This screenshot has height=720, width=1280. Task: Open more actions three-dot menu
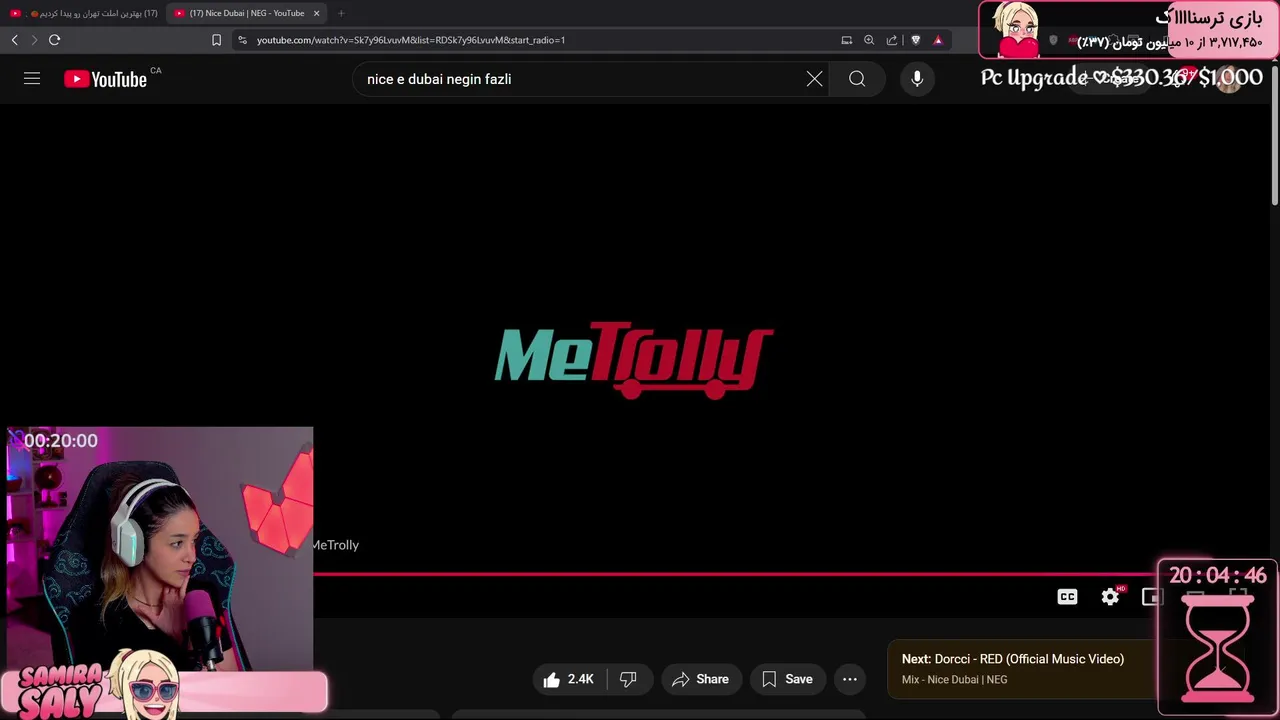[x=850, y=679]
